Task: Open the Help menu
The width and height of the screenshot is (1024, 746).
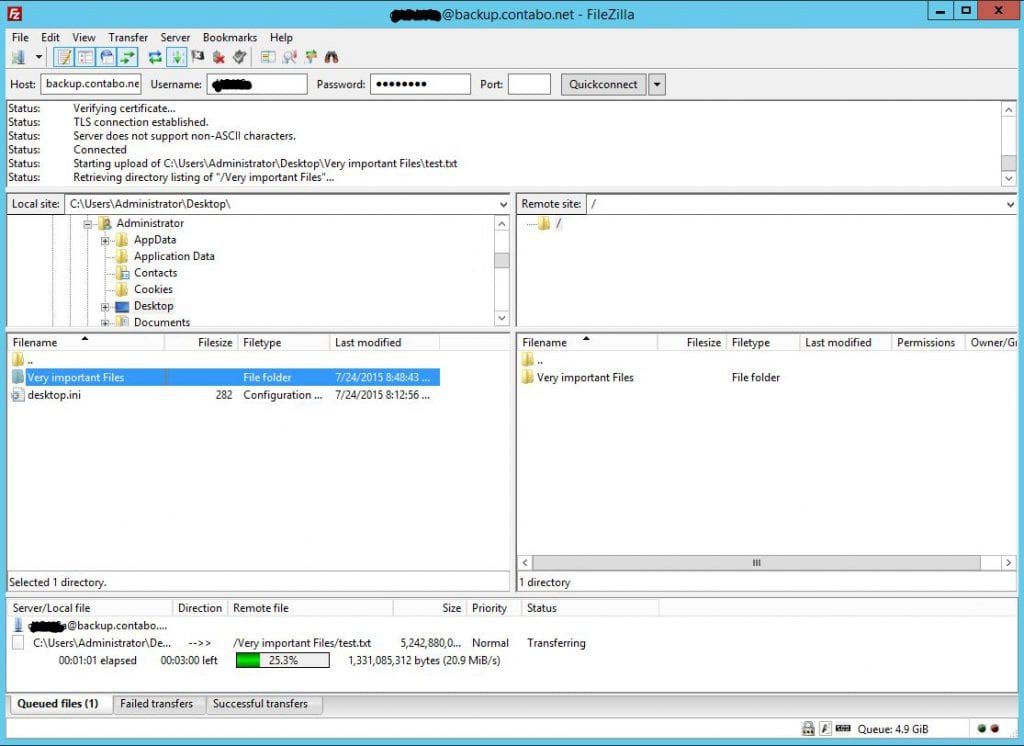Action: pos(281,37)
